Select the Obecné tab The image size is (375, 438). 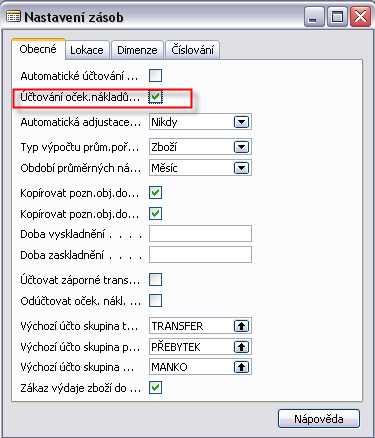click(x=38, y=49)
